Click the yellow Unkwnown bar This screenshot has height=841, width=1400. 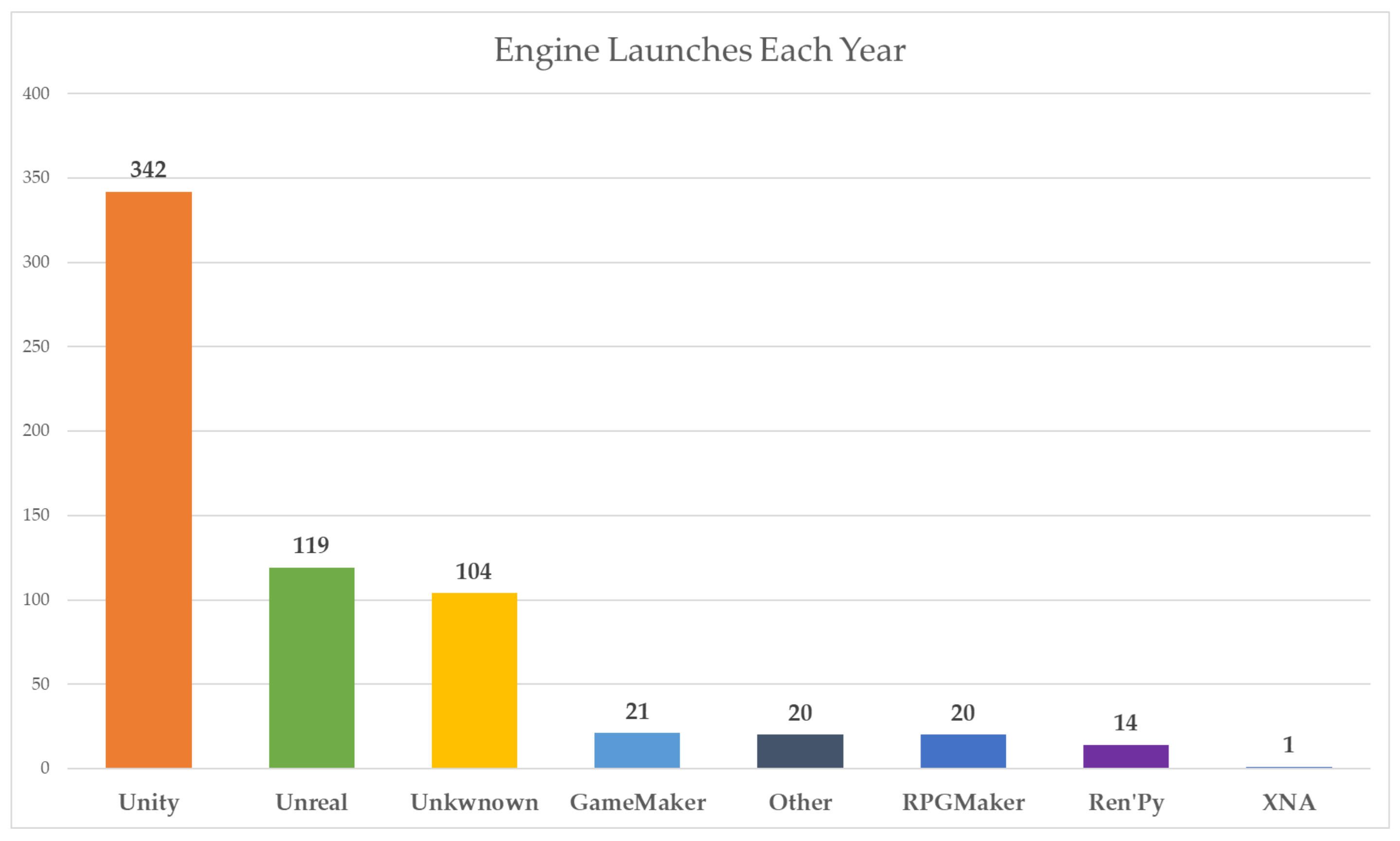pyautogui.click(x=474, y=680)
